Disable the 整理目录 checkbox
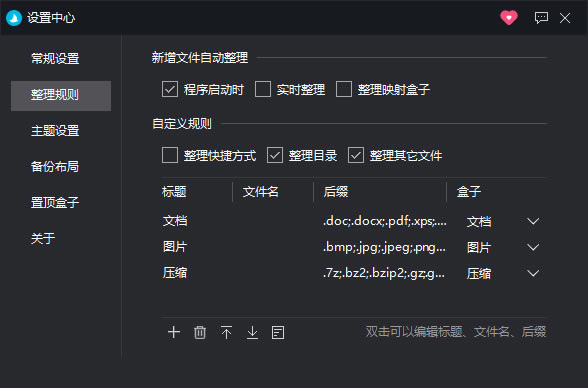The image size is (588, 388). click(x=275, y=155)
